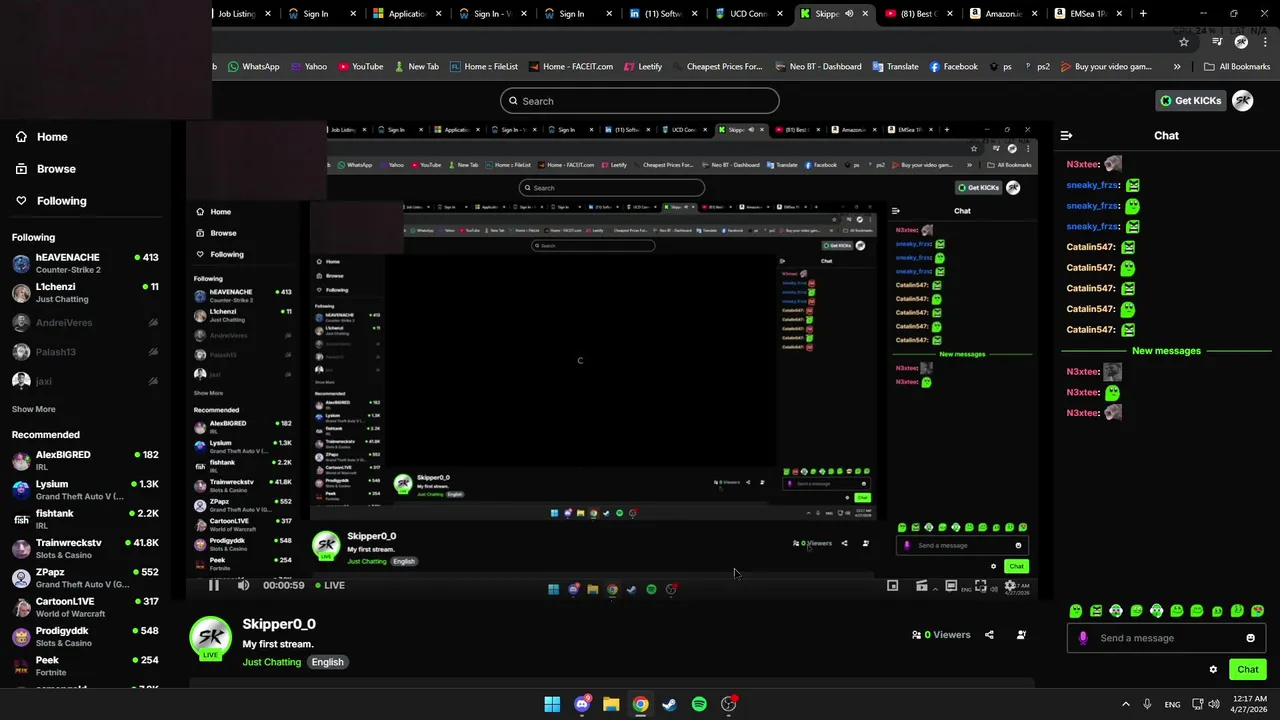Open the Translate bookmark
The height and width of the screenshot is (720, 1280).
[x=895, y=67]
